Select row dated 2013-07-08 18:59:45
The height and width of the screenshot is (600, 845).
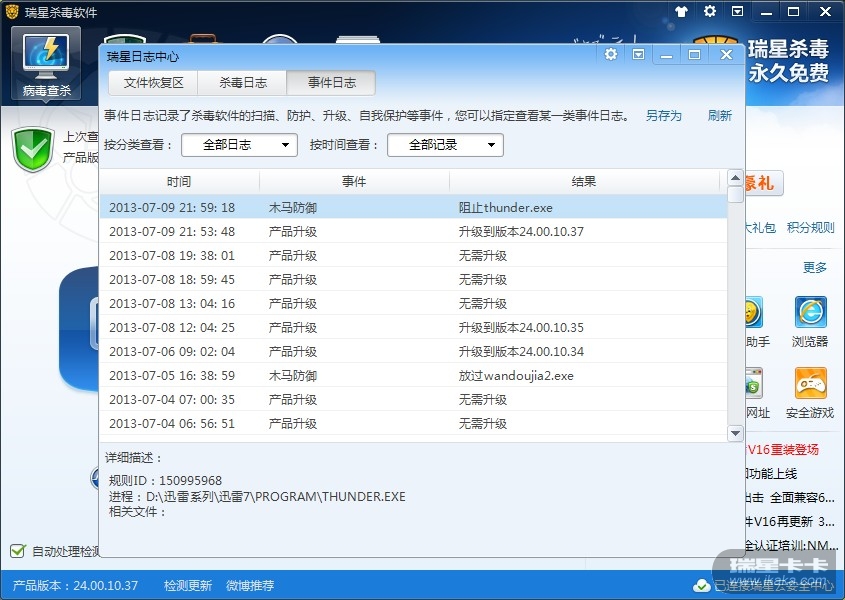coord(413,279)
